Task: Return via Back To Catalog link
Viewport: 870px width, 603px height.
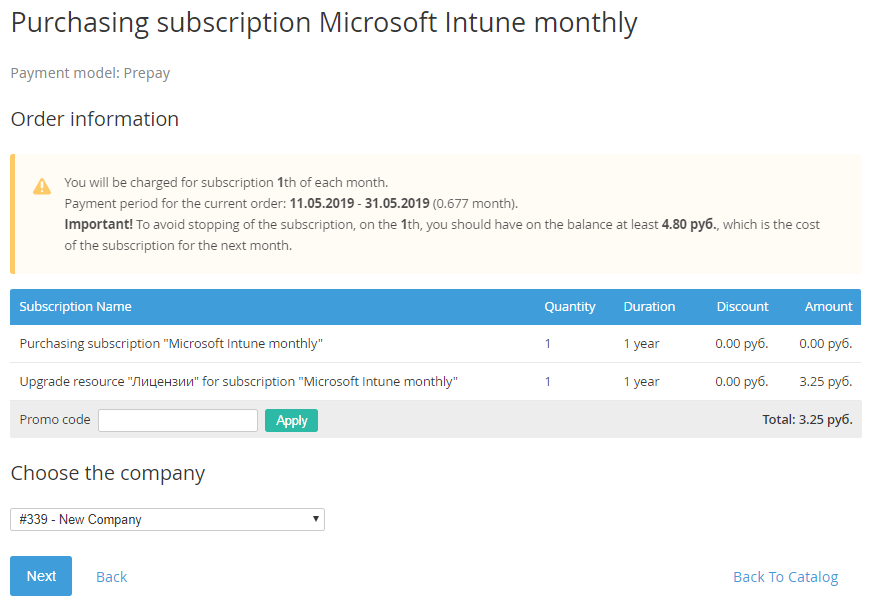Action: point(786,577)
